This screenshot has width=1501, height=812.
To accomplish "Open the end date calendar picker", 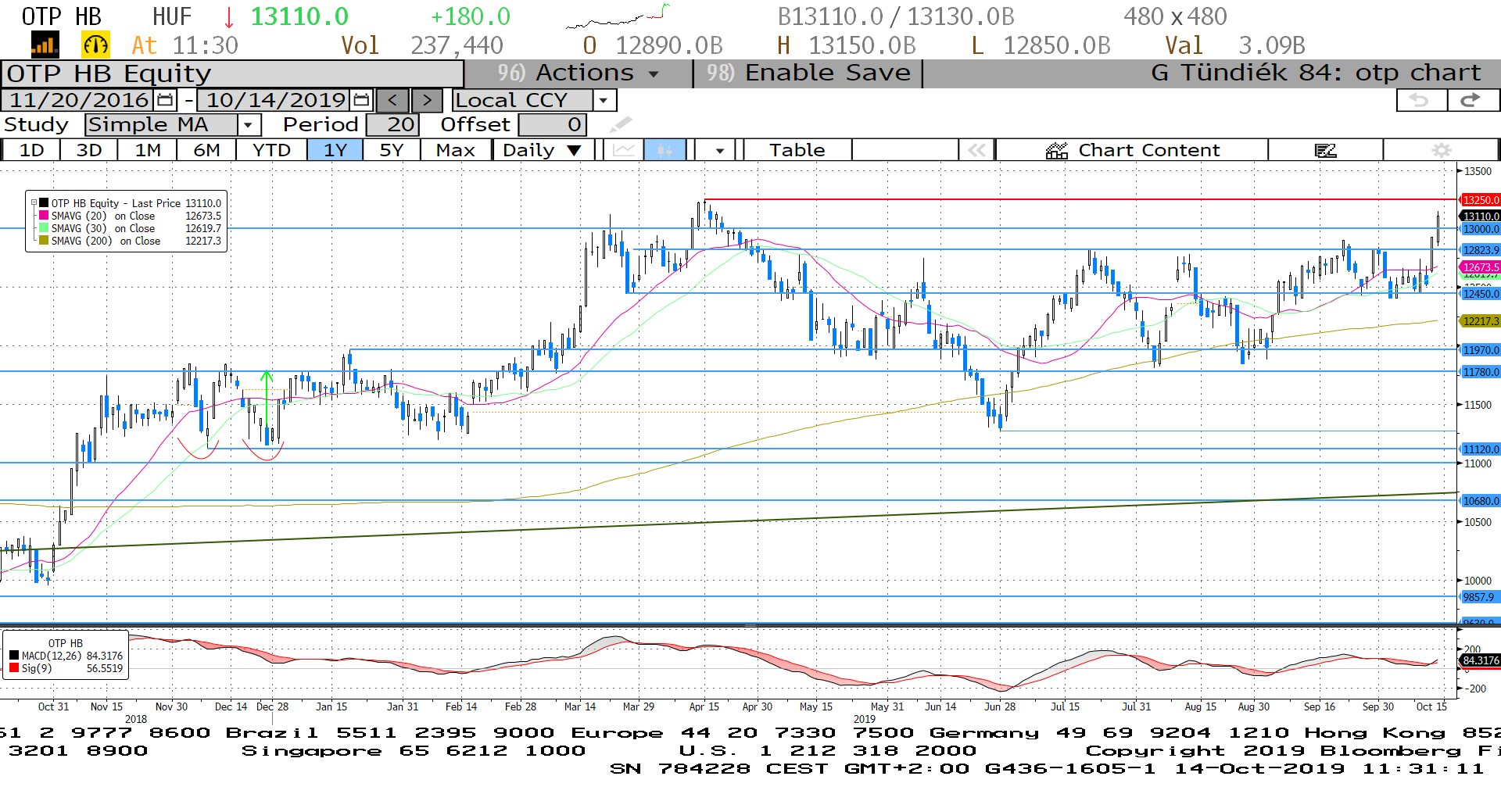I will coord(361,100).
